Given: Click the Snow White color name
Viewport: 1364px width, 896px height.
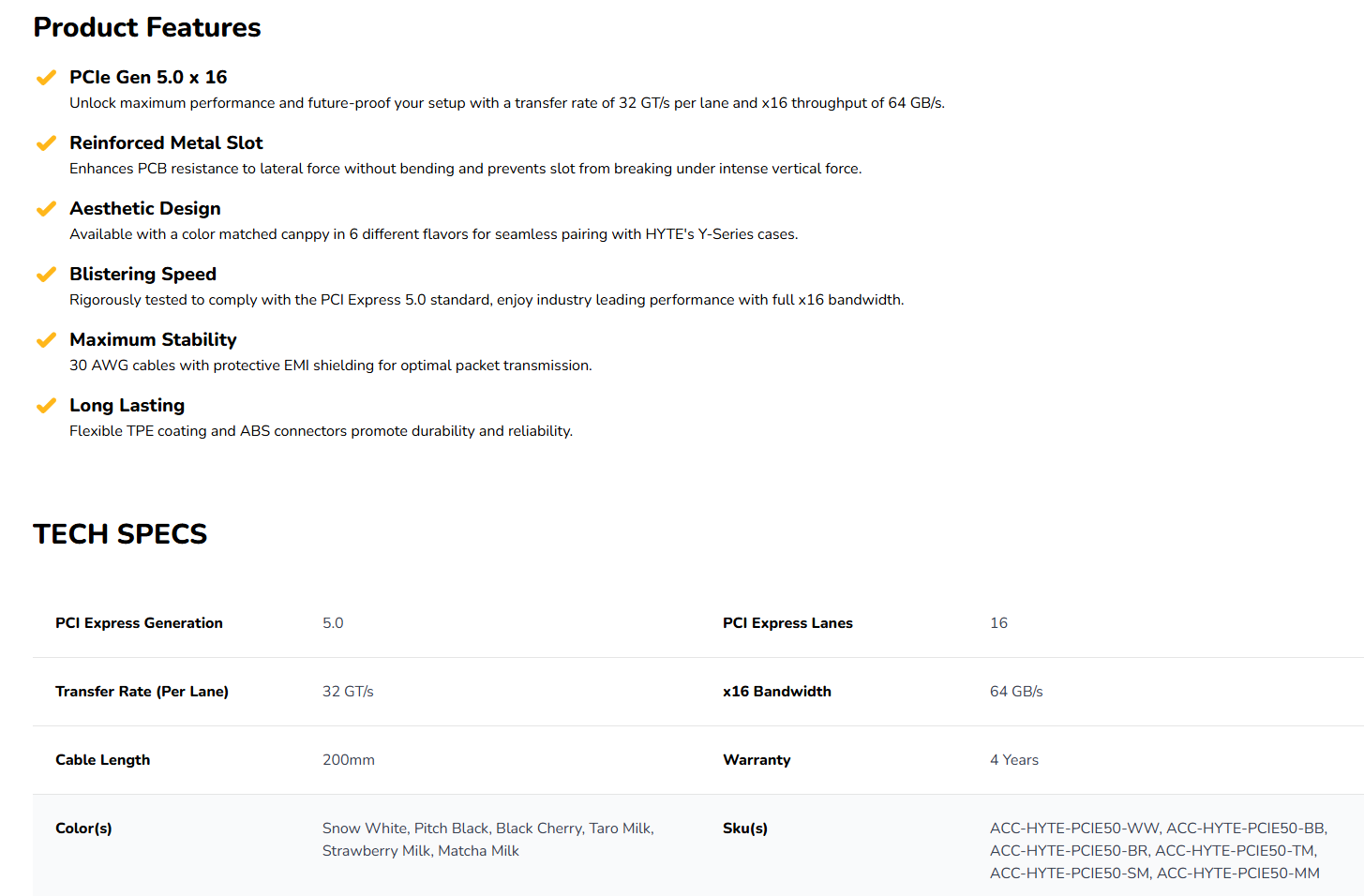Looking at the screenshot, I should pyautogui.click(x=365, y=829).
